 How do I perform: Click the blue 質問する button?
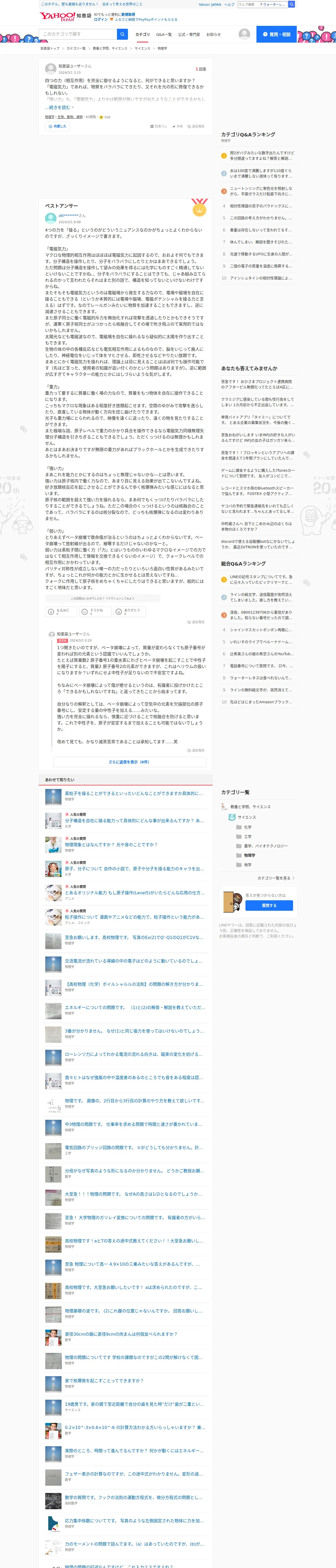click(269, 906)
